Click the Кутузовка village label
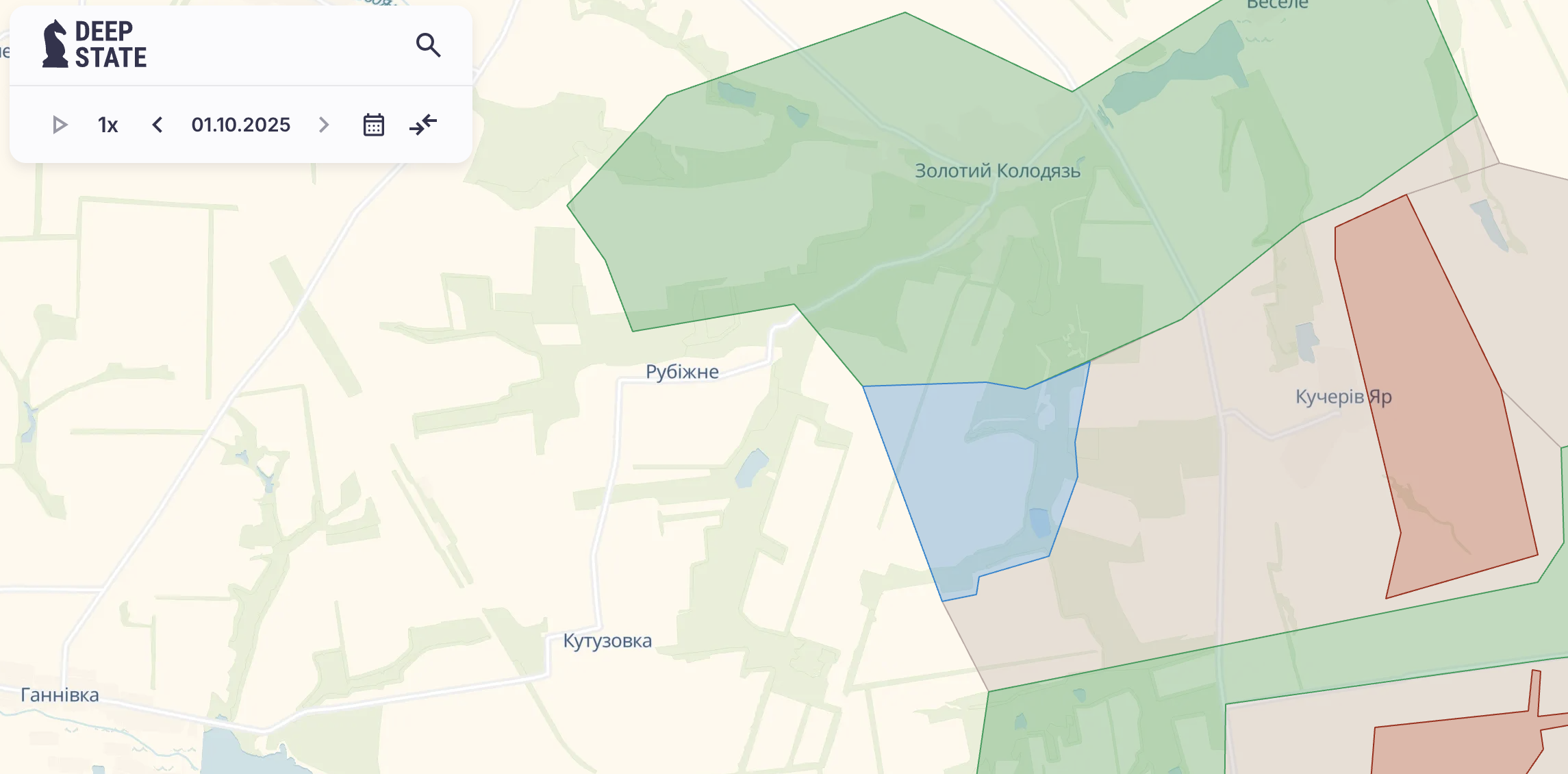 [607, 641]
